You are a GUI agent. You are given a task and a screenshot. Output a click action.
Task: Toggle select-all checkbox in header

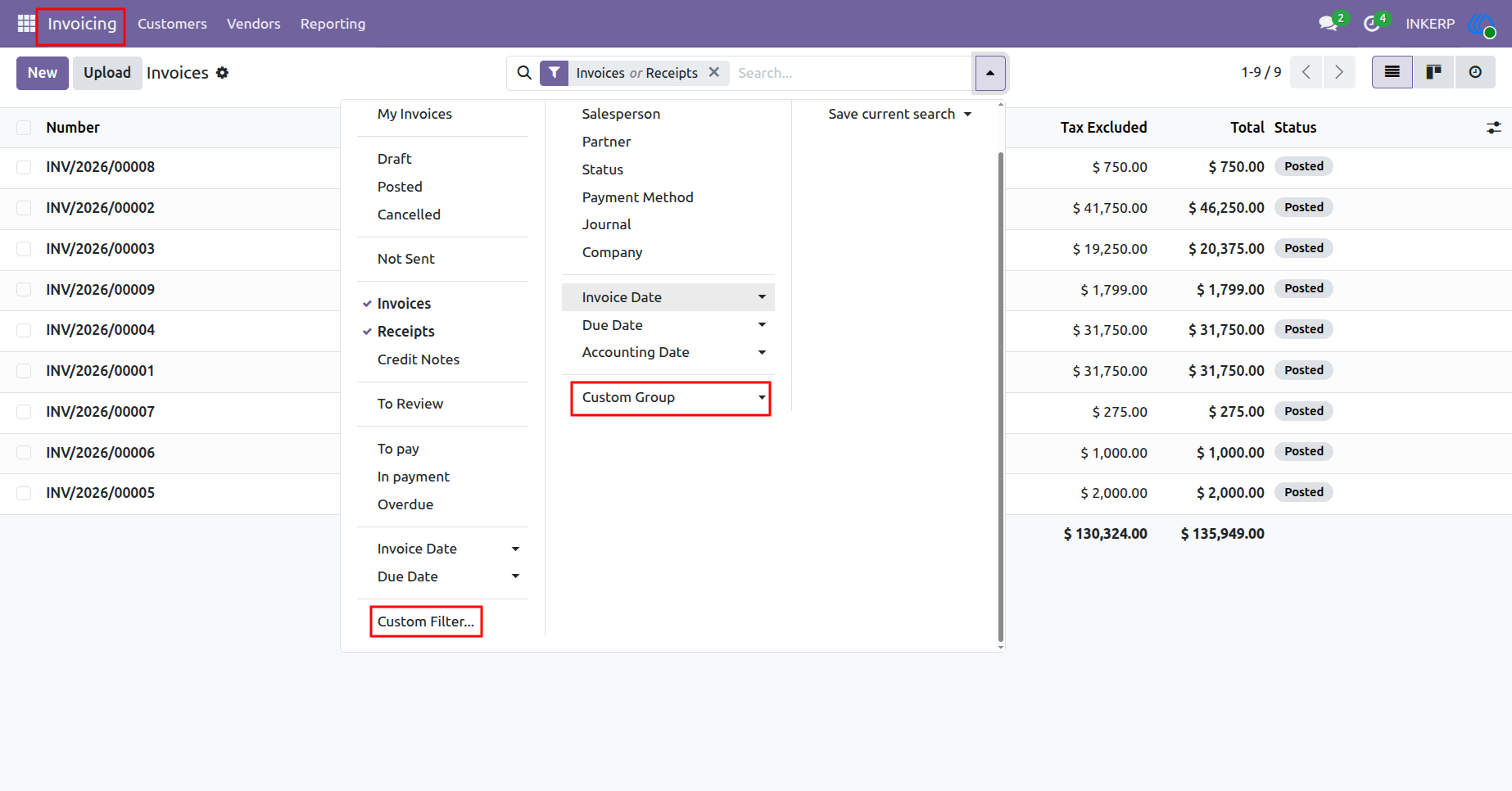tap(24, 128)
